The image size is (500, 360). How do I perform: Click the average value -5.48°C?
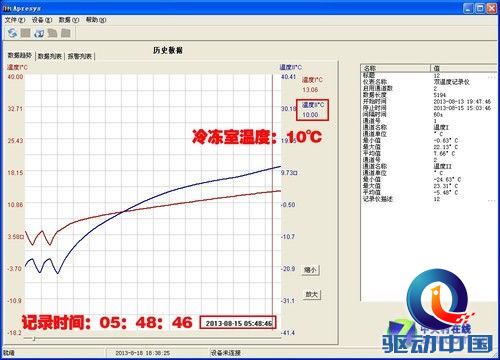click(x=446, y=192)
